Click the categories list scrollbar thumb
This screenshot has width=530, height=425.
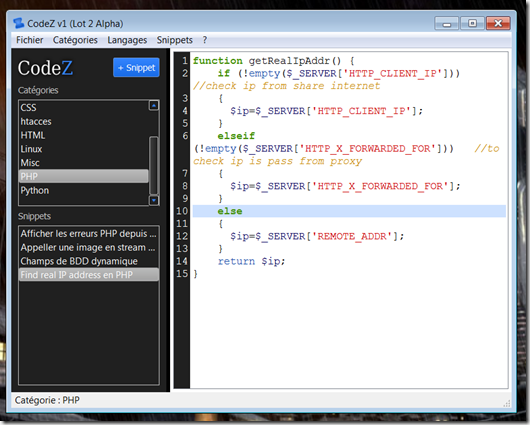click(x=154, y=165)
